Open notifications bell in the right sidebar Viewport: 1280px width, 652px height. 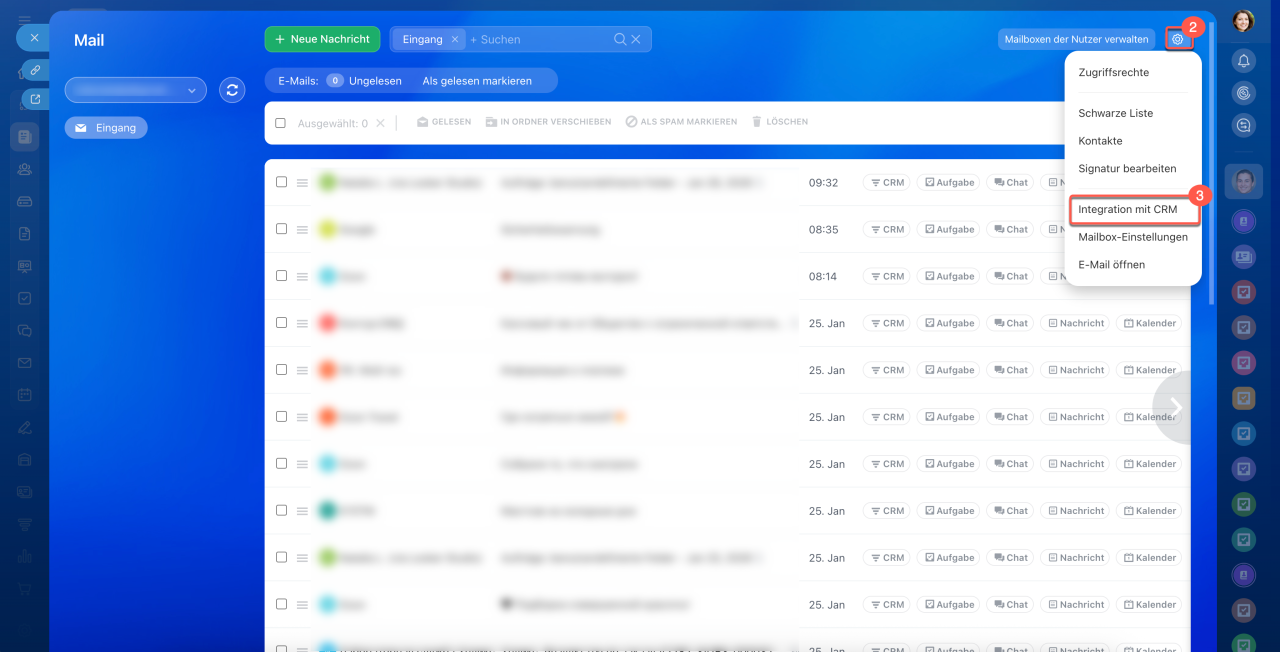pos(1244,62)
